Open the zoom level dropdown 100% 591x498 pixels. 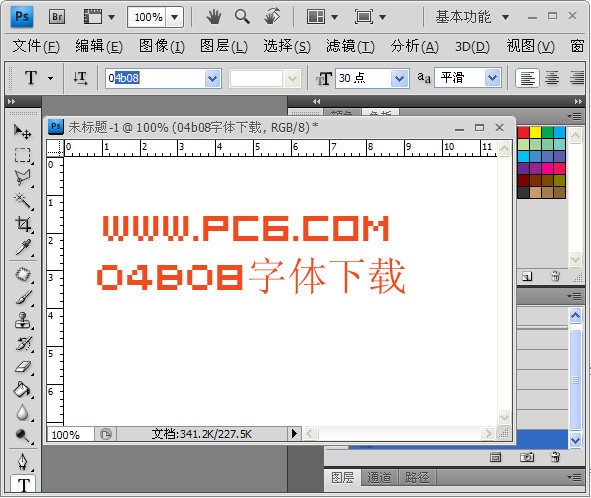pos(174,17)
